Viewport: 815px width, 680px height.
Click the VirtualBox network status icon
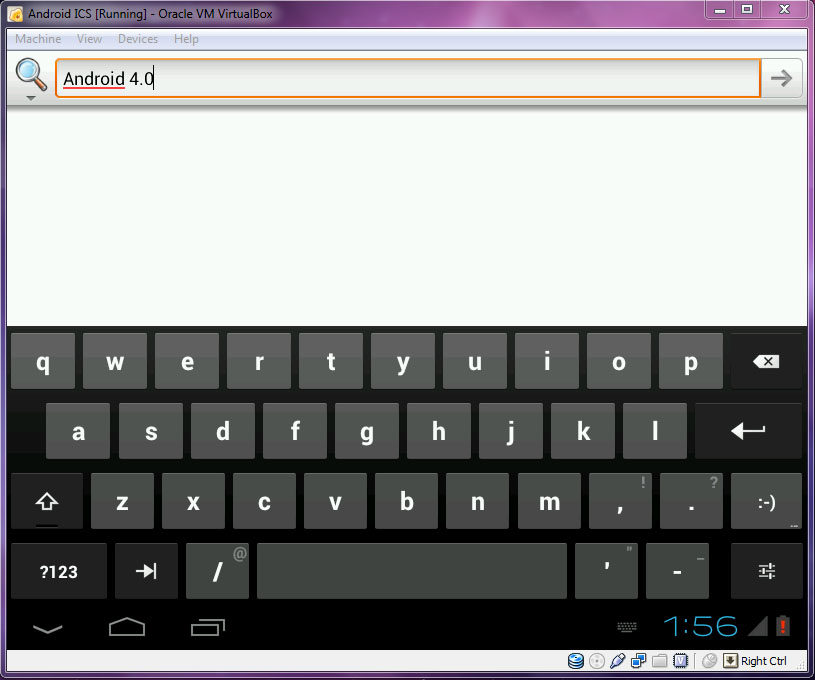tap(638, 661)
